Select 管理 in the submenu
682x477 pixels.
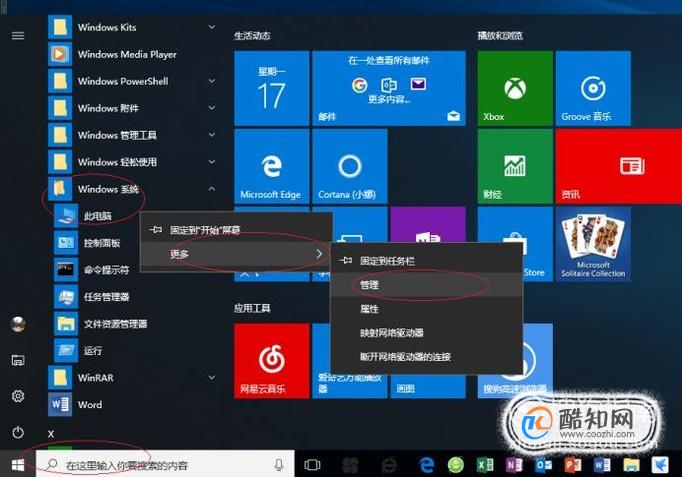click(427, 285)
